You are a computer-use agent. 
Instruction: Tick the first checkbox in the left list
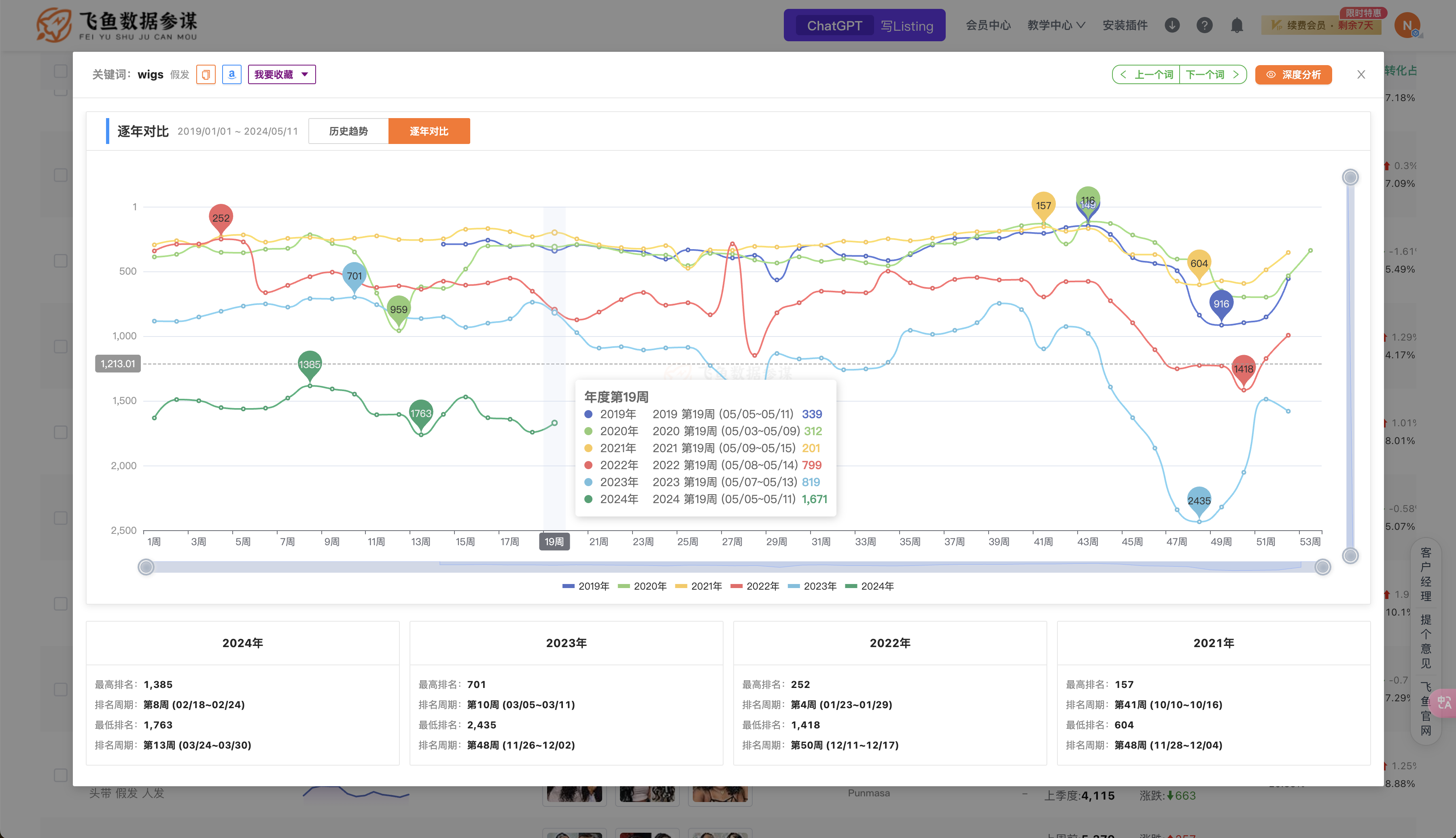60,71
